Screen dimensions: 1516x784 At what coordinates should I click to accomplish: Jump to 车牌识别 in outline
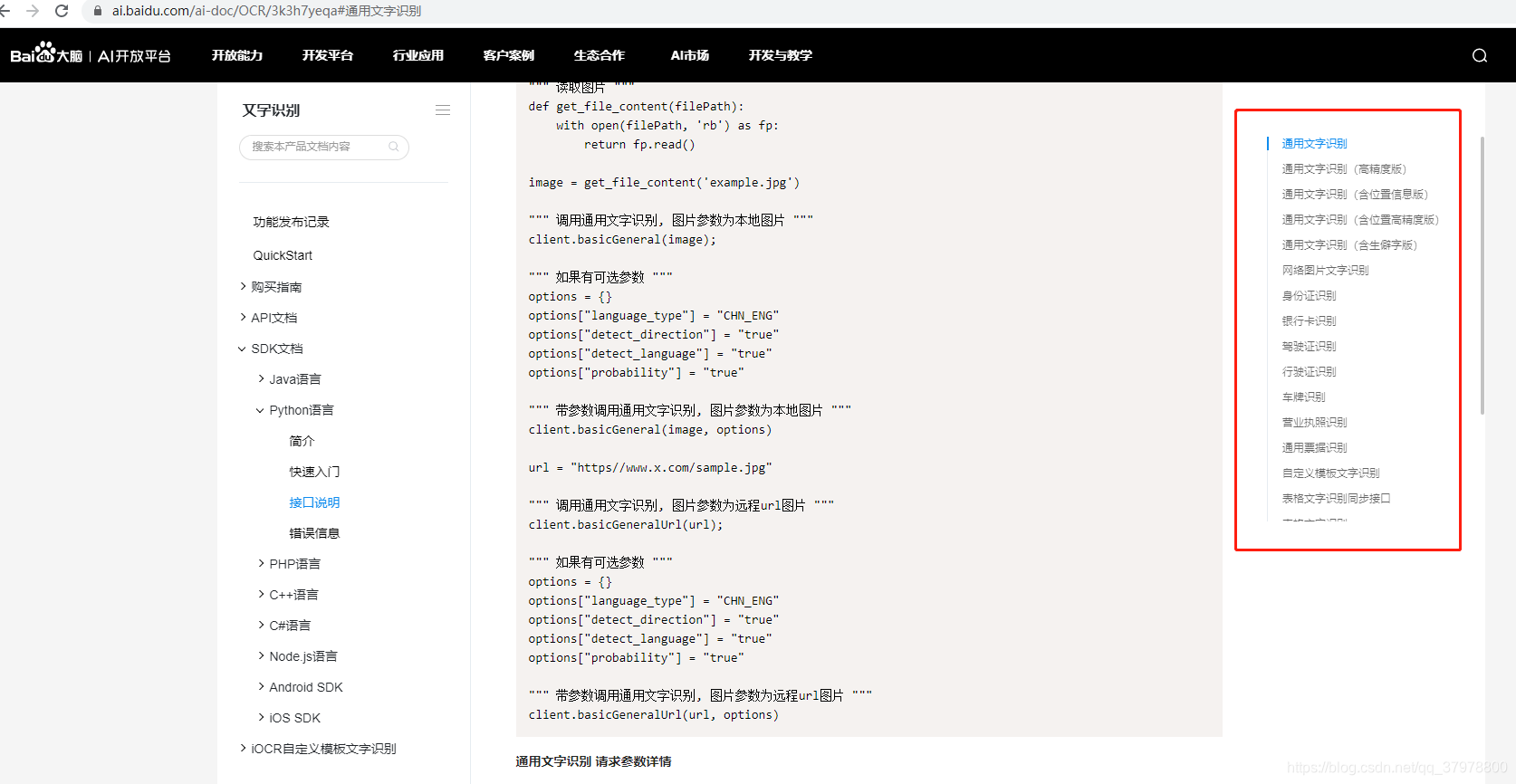[1303, 397]
